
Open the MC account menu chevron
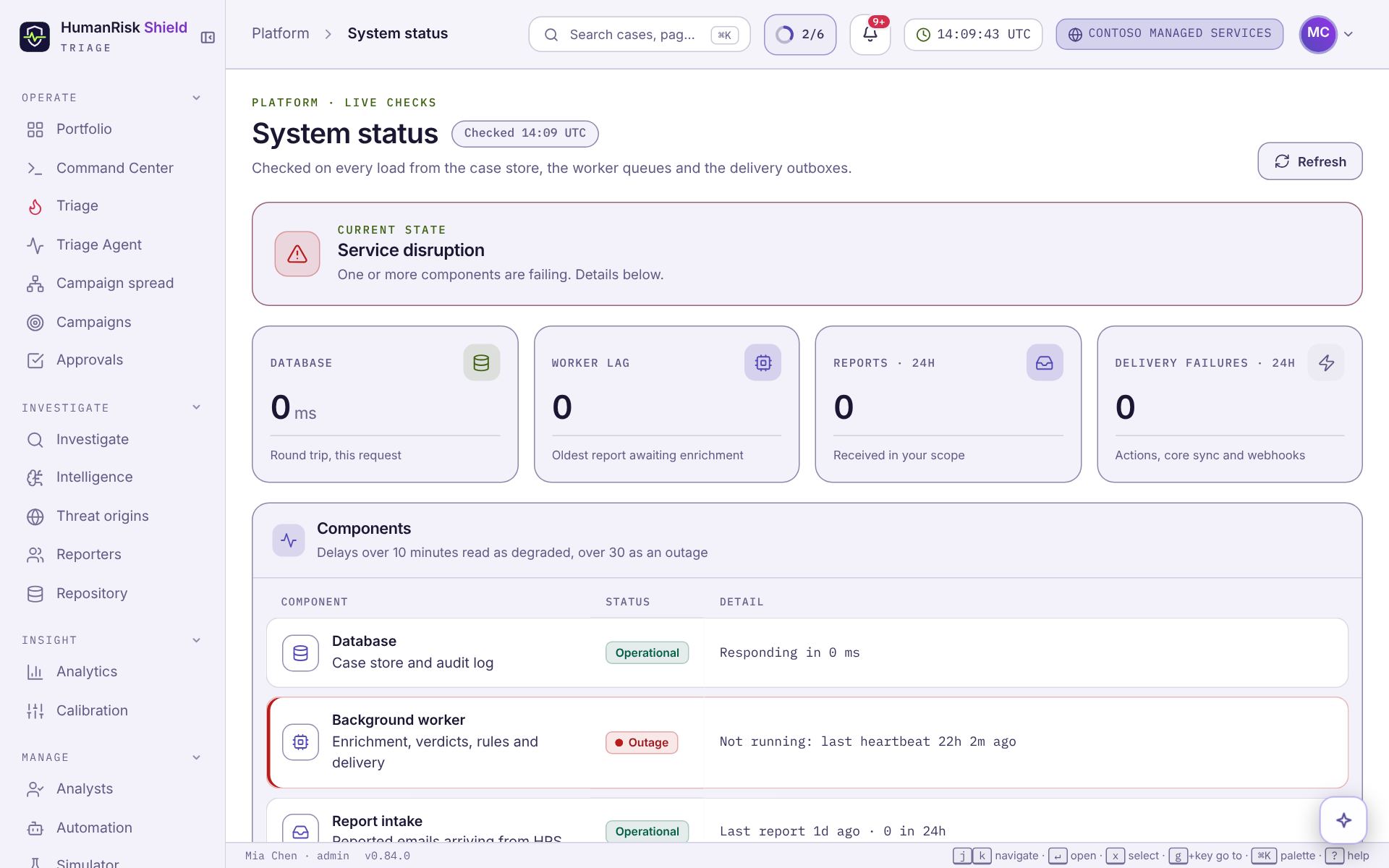[x=1348, y=34]
